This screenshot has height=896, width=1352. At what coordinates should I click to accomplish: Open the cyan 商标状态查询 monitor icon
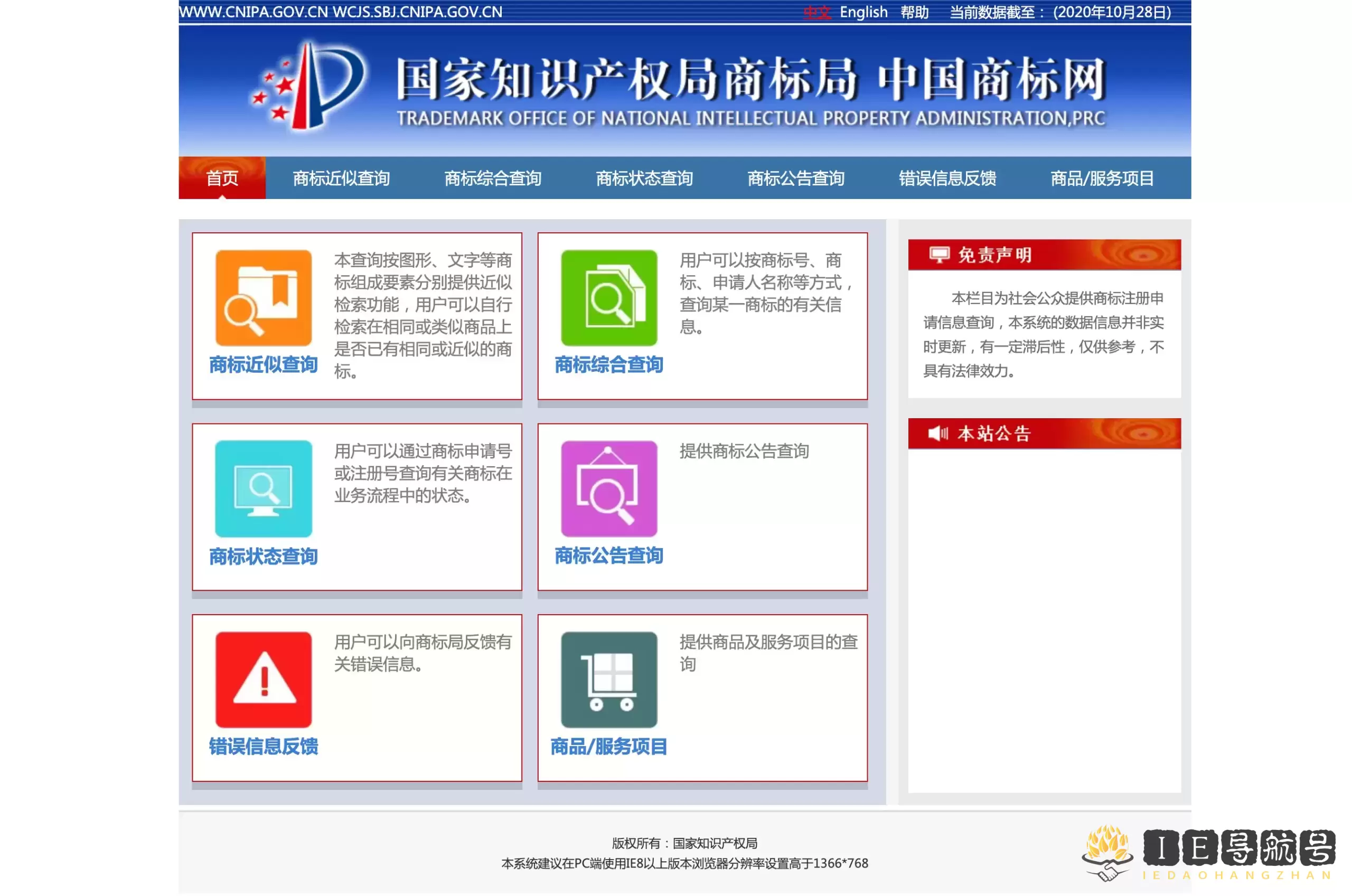coord(263,491)
